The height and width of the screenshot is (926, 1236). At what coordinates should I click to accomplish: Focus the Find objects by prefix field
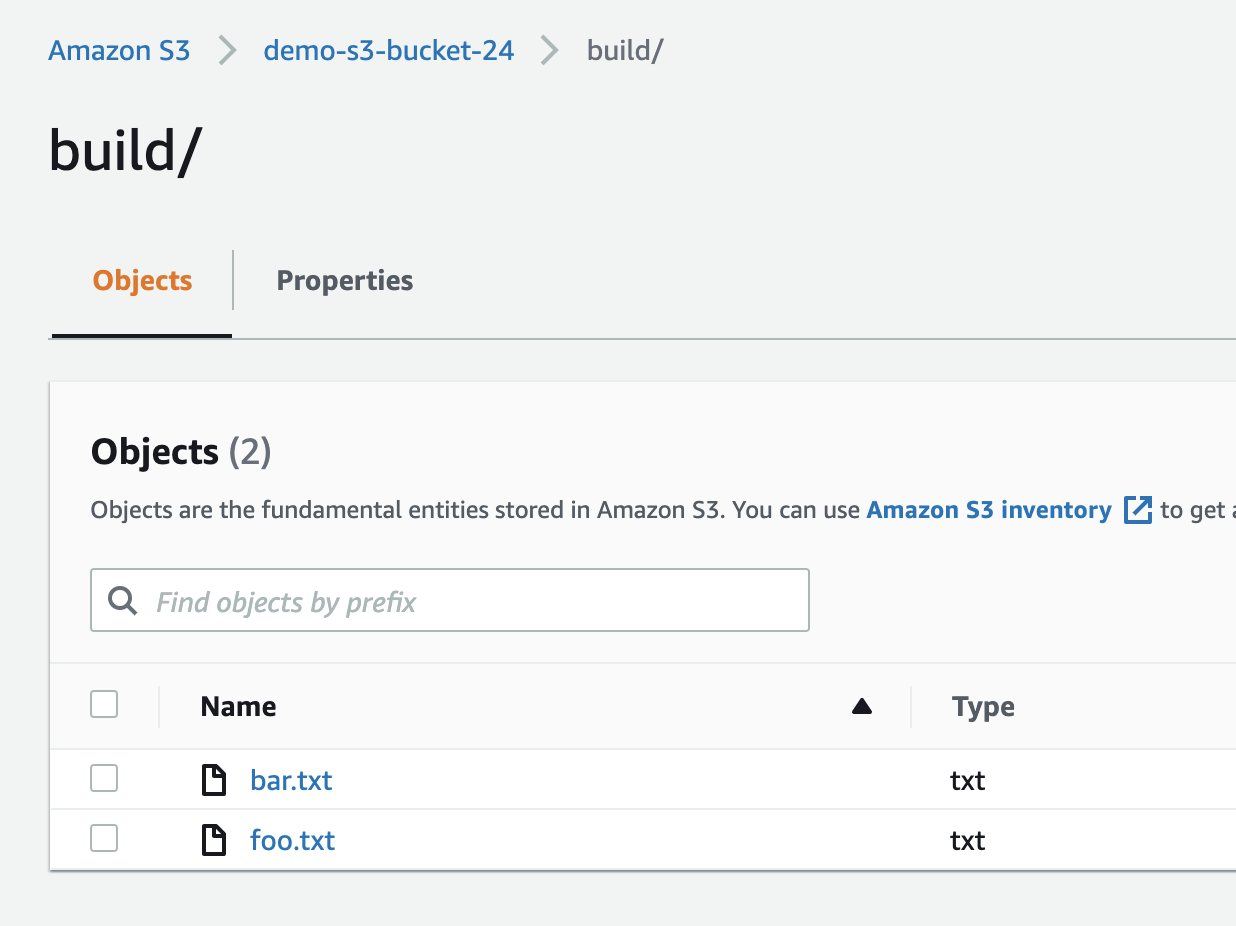click(x=470, y=601)
